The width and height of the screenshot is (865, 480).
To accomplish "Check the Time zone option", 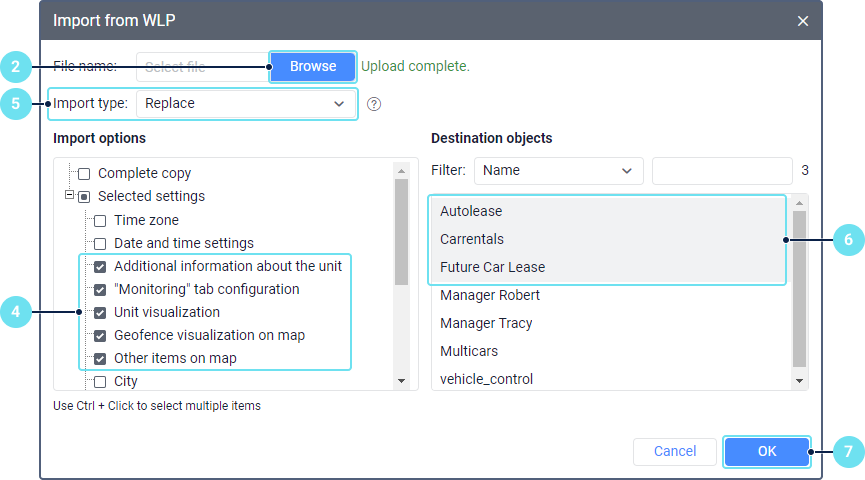I will click(x=100, y=220).
